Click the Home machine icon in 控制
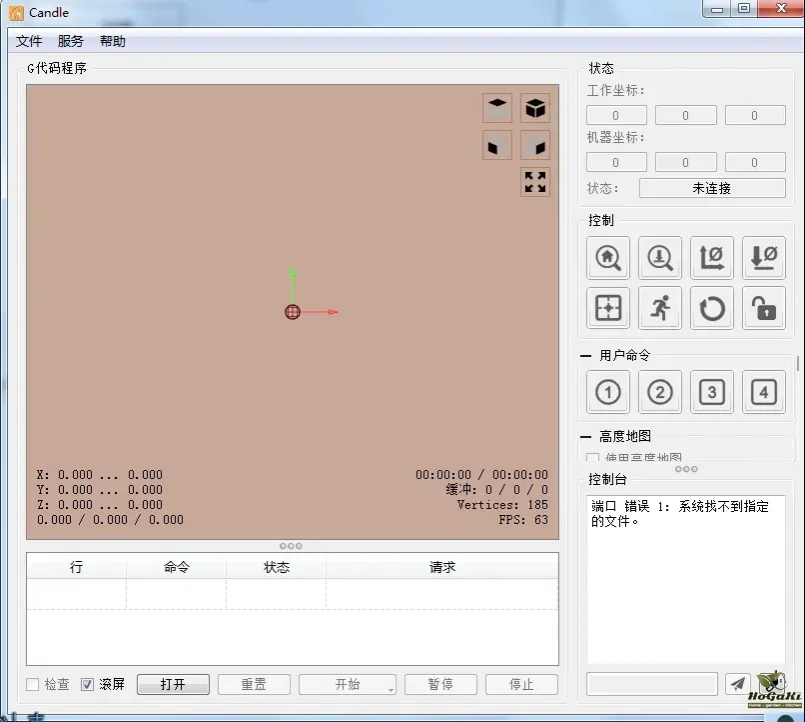The image size is (805, 722). (x=608, y=257)
